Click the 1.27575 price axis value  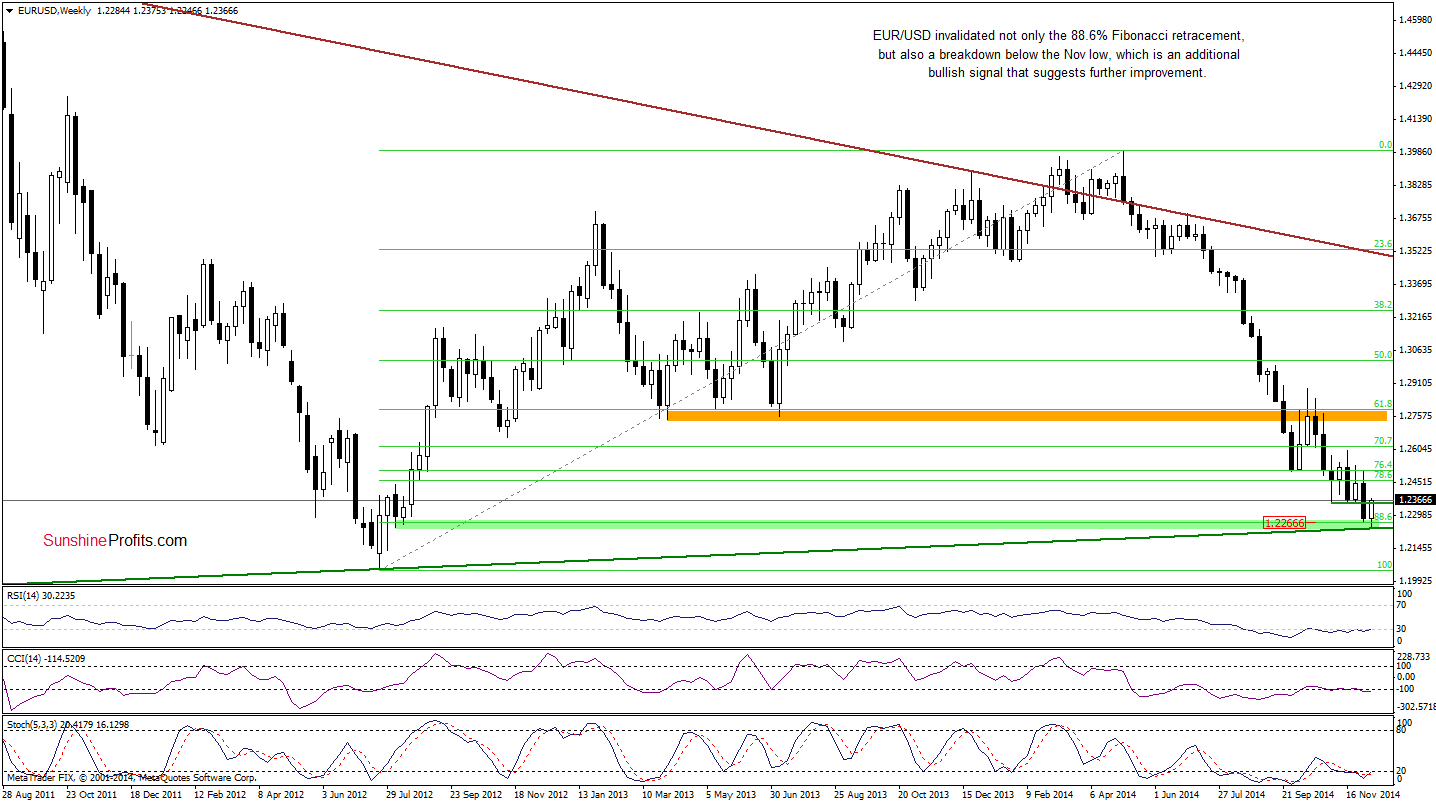click(1416, 416)
